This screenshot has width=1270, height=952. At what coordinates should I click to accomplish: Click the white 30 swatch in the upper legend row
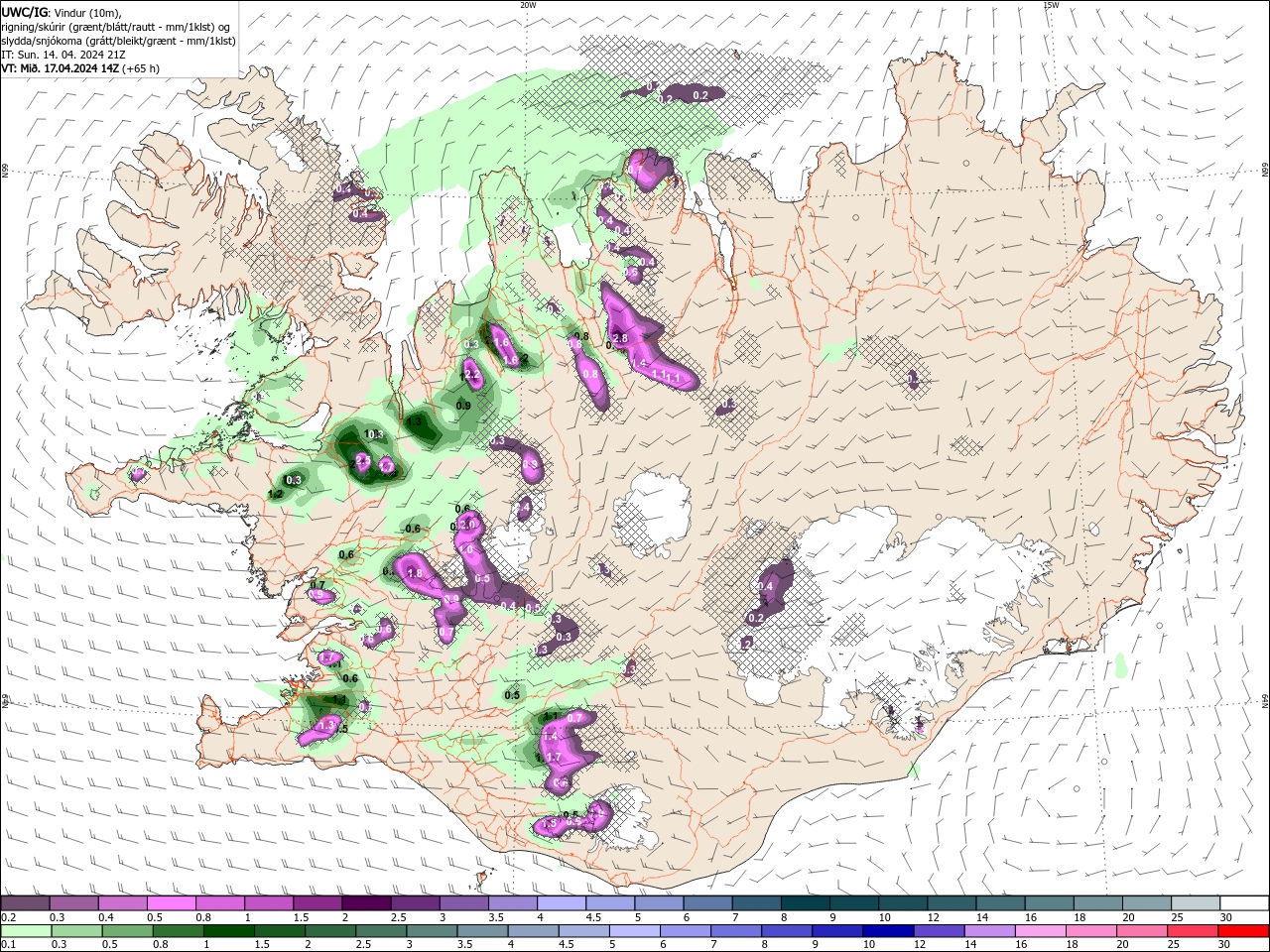(1243, 902)
